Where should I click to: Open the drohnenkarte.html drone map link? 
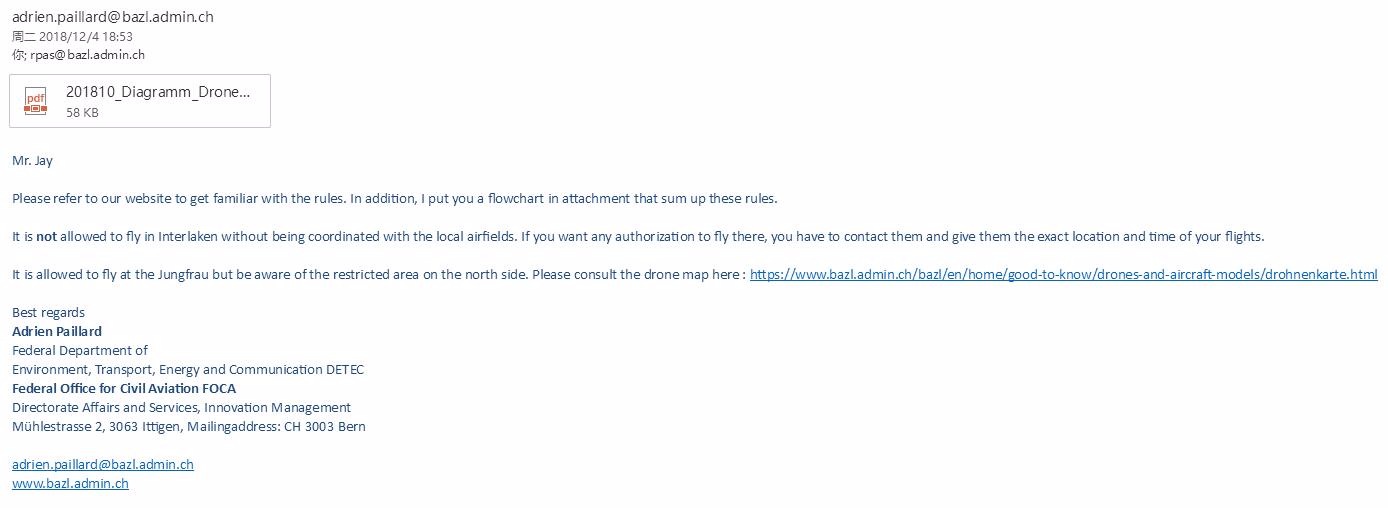(1063, 274)
